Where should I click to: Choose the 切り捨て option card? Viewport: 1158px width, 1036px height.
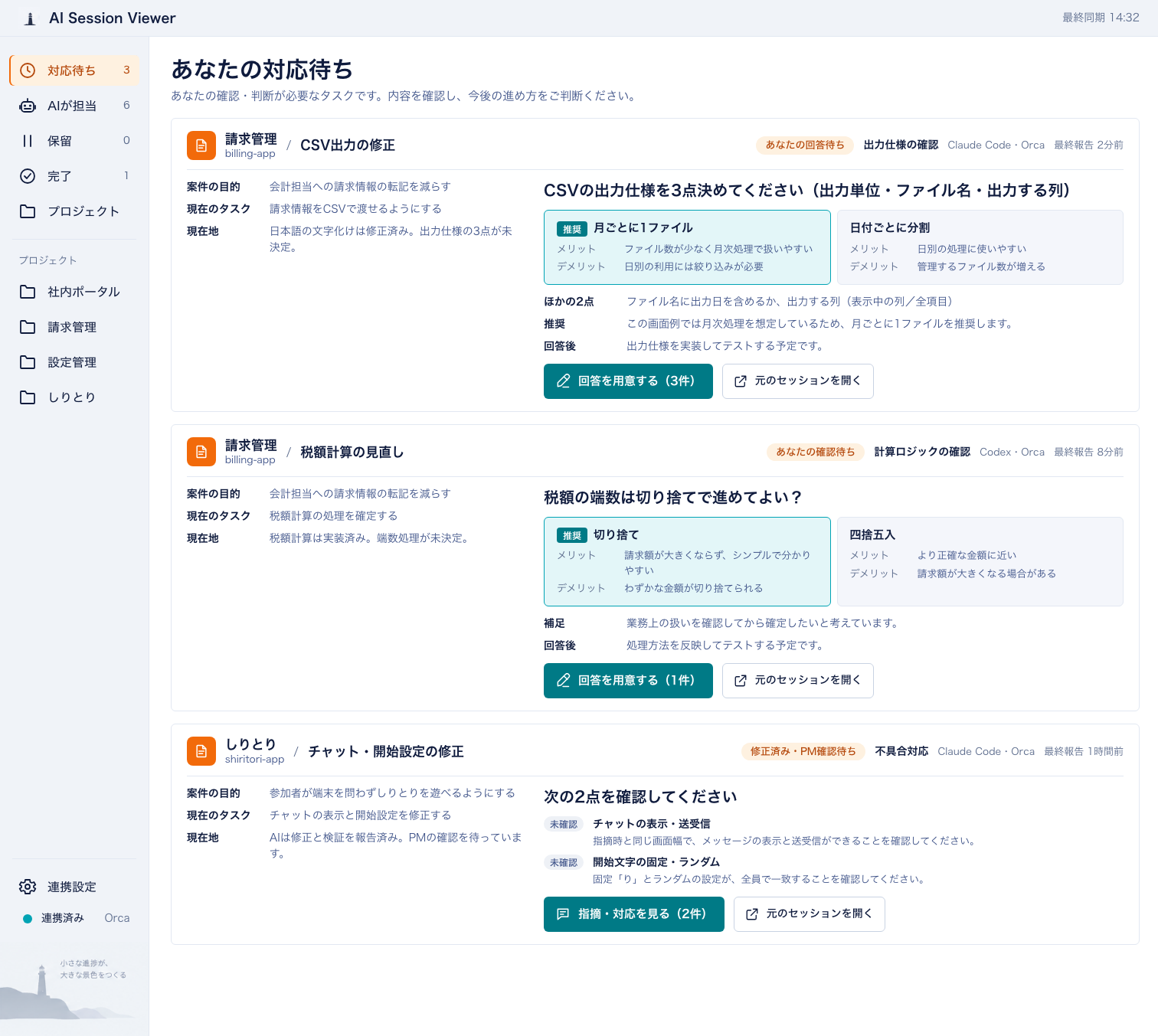coord(687,561)
